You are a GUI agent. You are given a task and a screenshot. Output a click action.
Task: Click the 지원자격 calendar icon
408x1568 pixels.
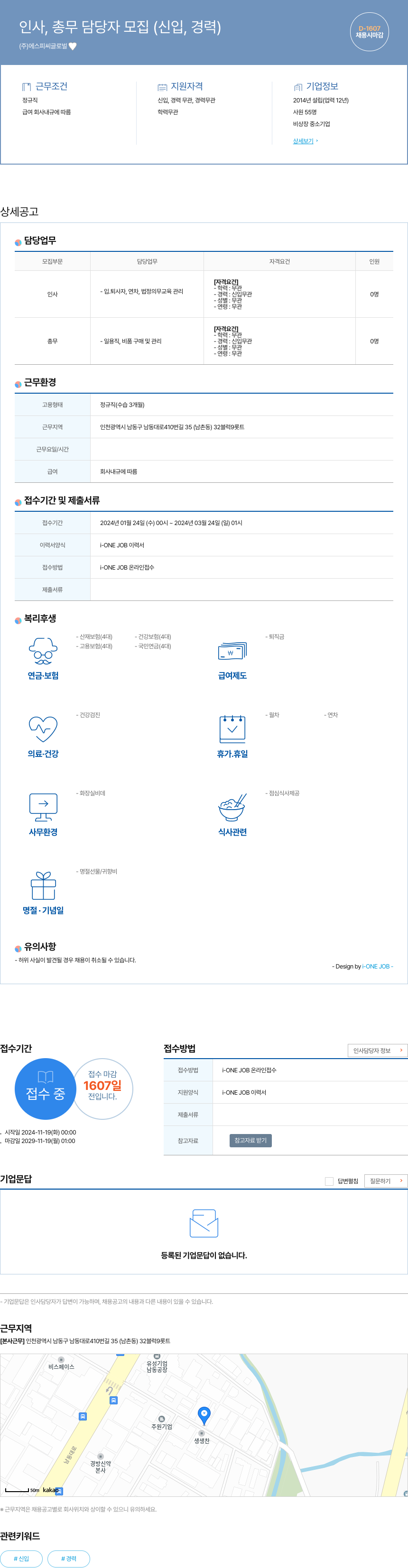[162, 87]
